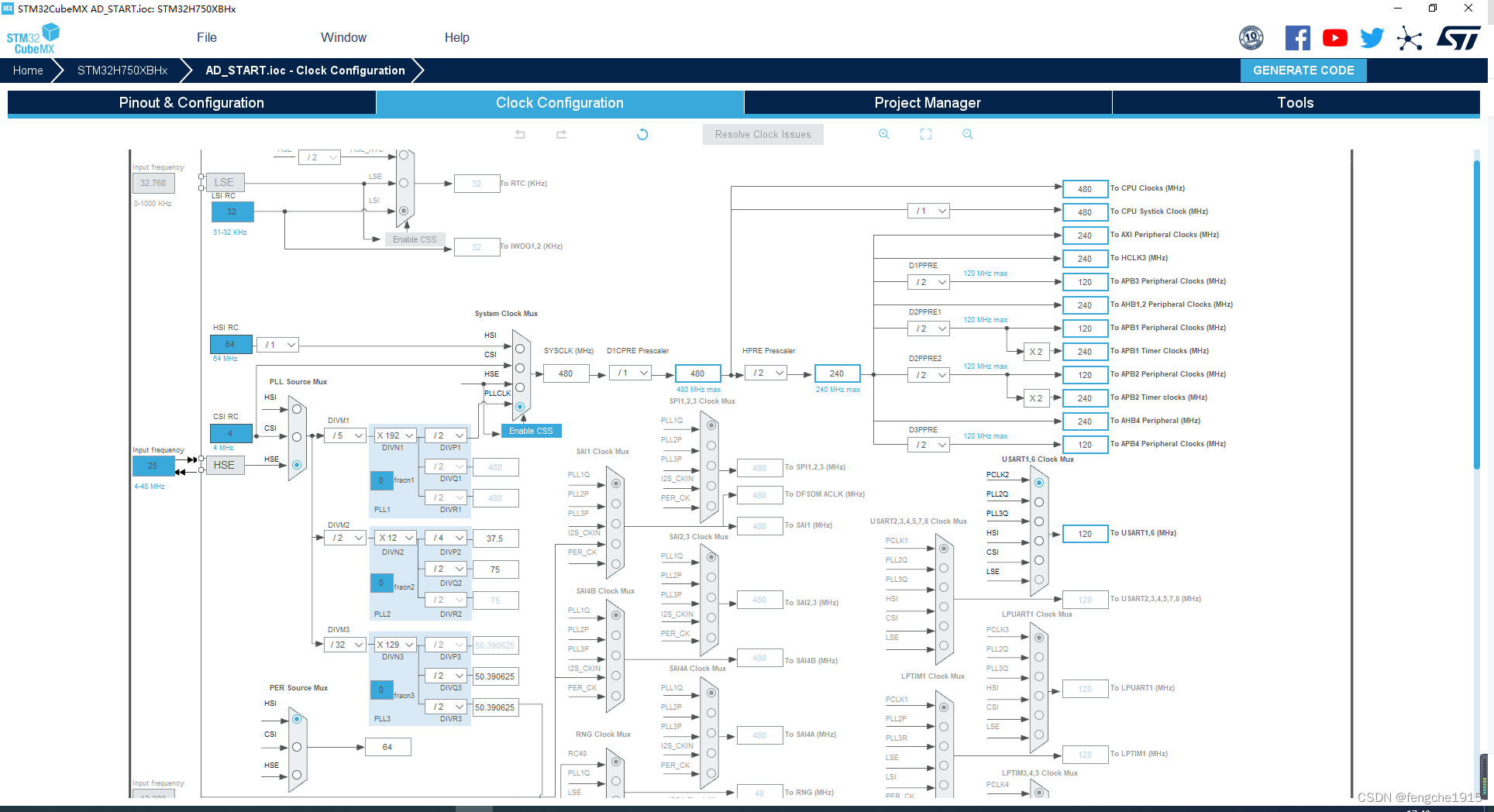Select PCLK2 in USART1,6 Clock Mux
The image size is (1494, 812).
[1039, 483]
